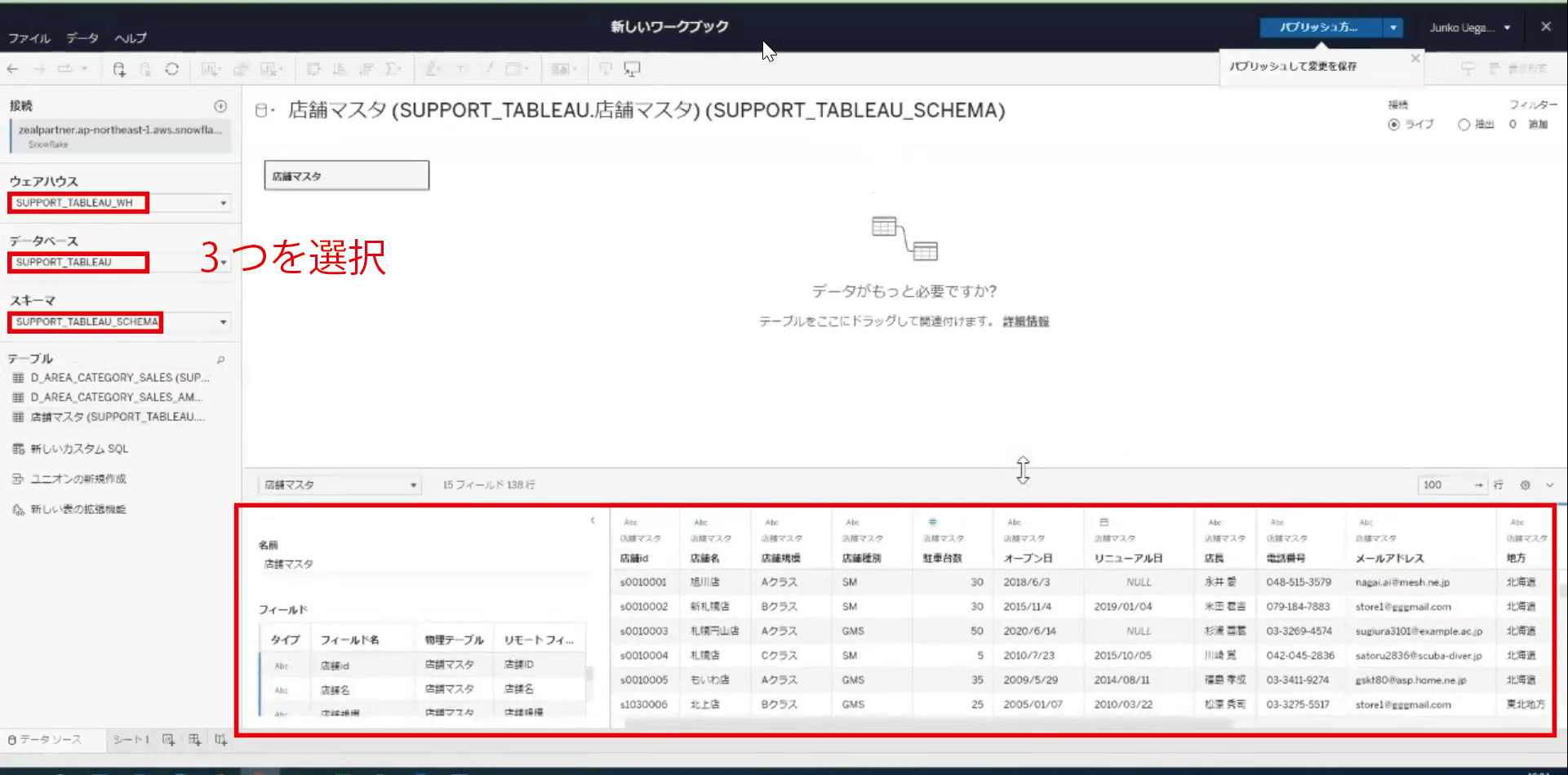Click the Redo forward arrow in toolbar
Viewport: 1568px width, 775px height.
(39, 69)
